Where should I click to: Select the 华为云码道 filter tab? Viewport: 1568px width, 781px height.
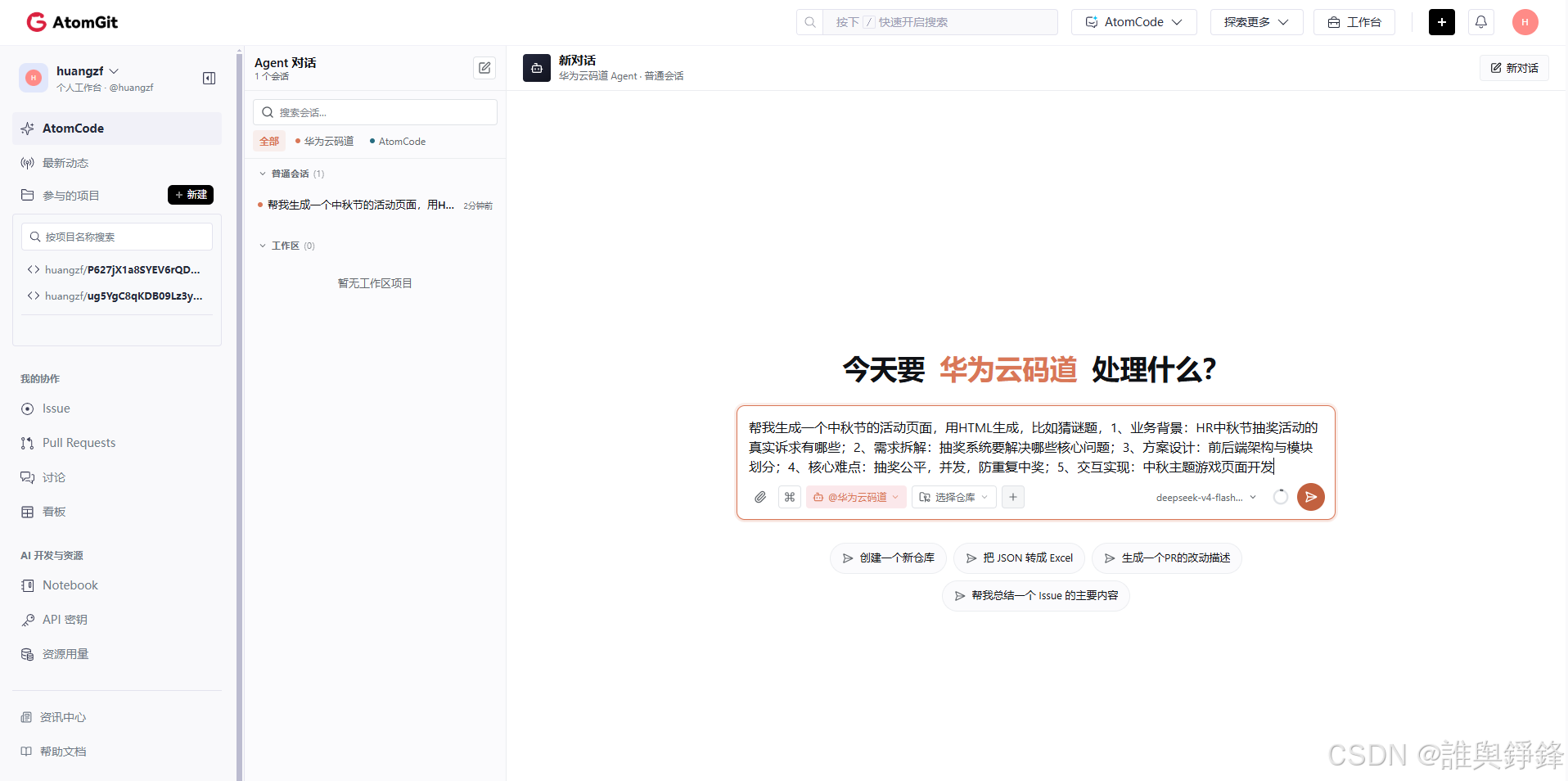point(325,141)
